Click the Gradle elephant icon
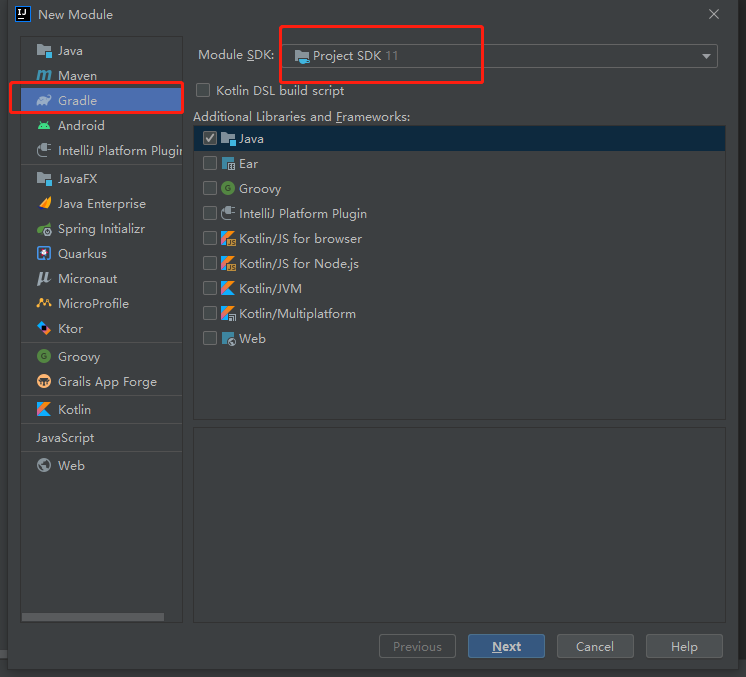746x677 pixels. (x=44, y=100)
